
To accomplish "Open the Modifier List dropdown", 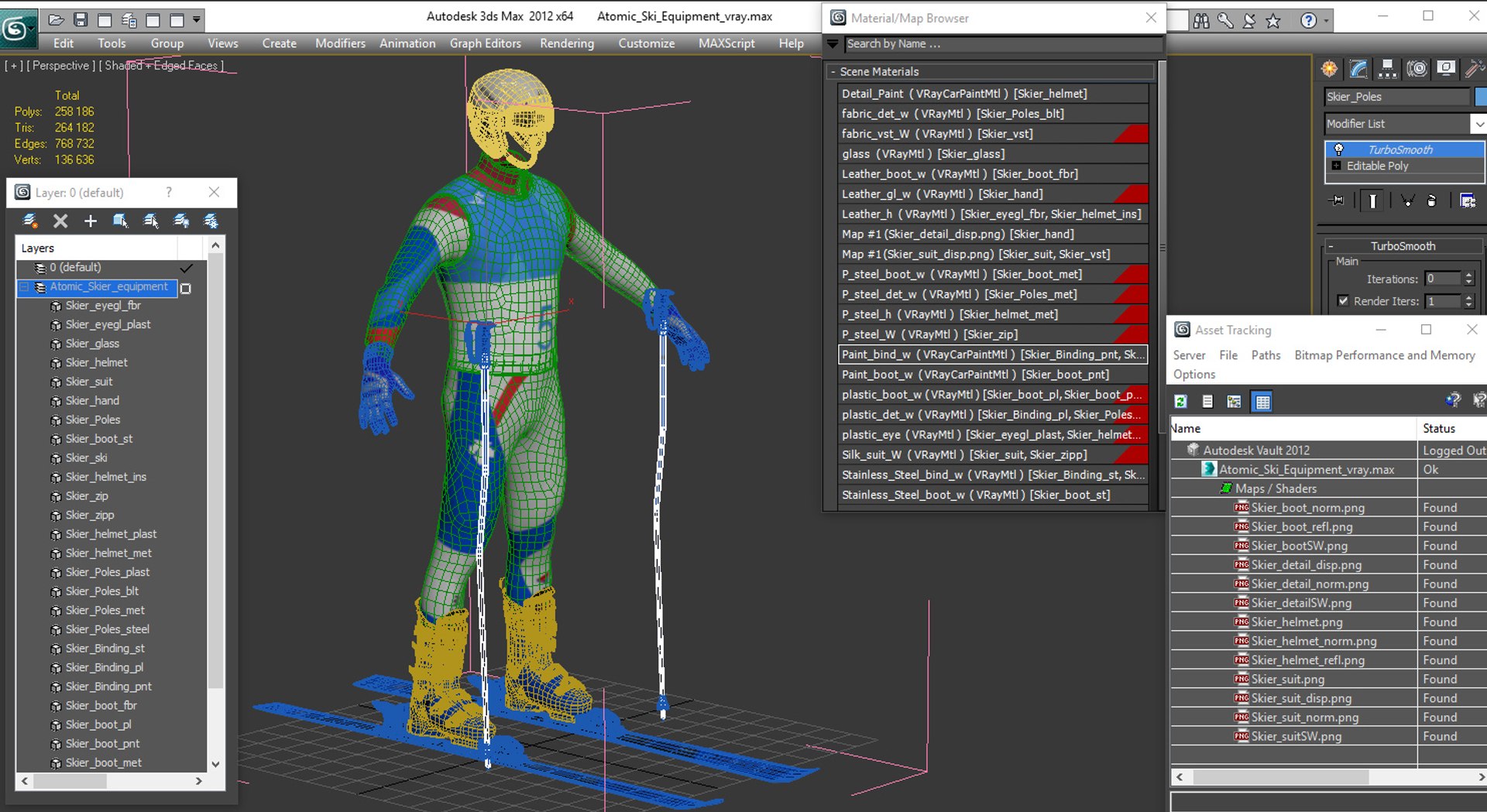I will (x=1478, y=124).
